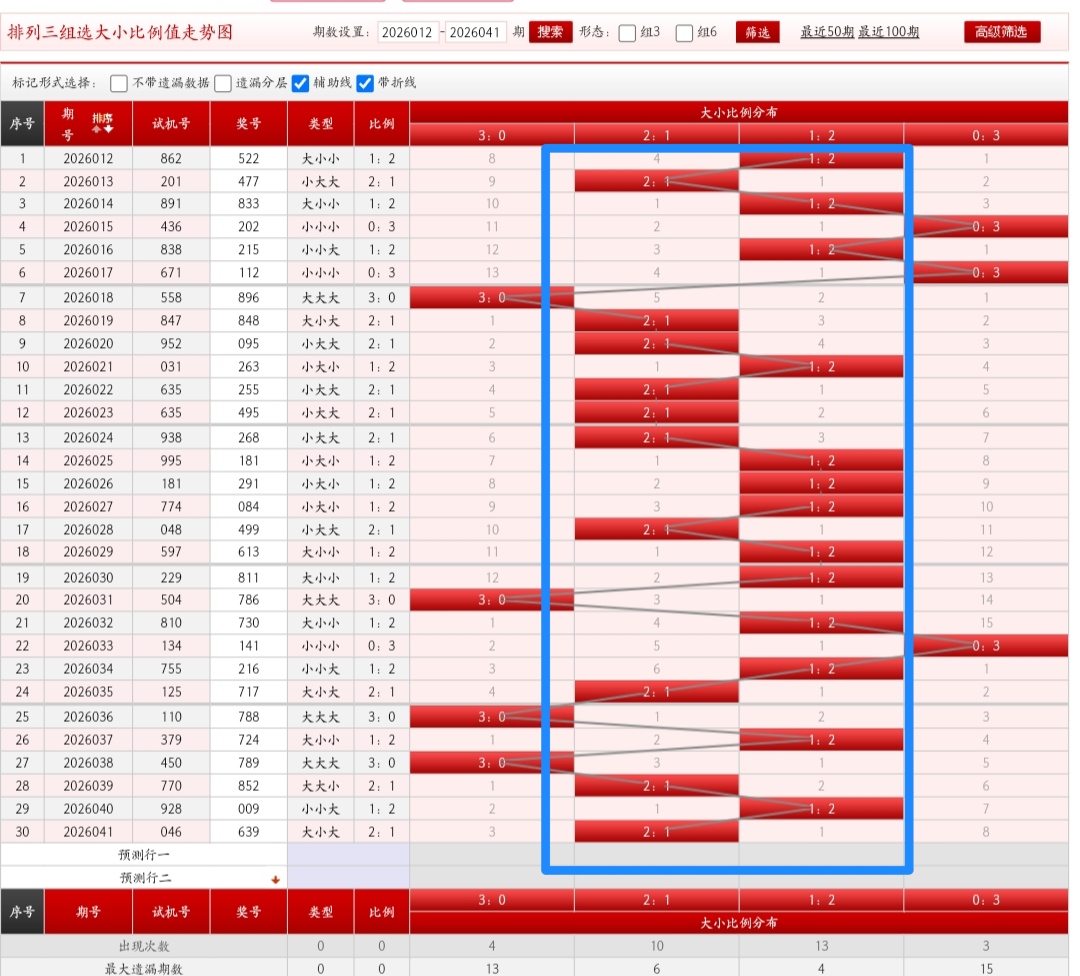1080x976 pixels.
Task: Enable the 不带遗漏数据 checkbox
Action: tap(119, 83)
